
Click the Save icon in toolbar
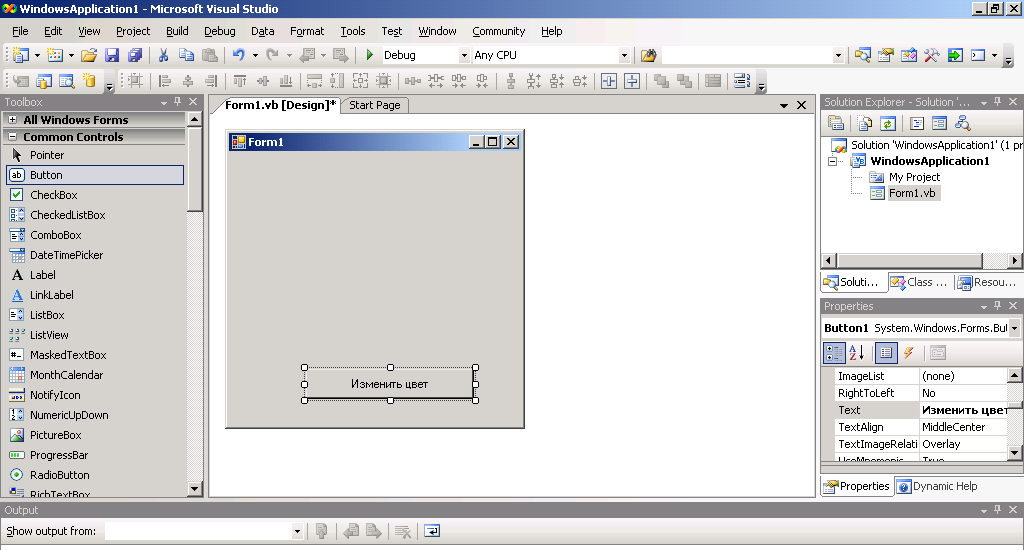point(112,56)
